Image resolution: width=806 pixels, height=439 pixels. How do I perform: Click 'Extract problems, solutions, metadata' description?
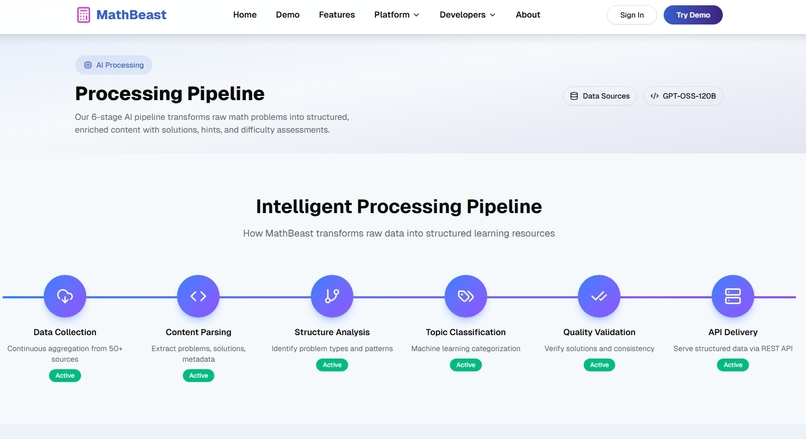coord(198,354)
